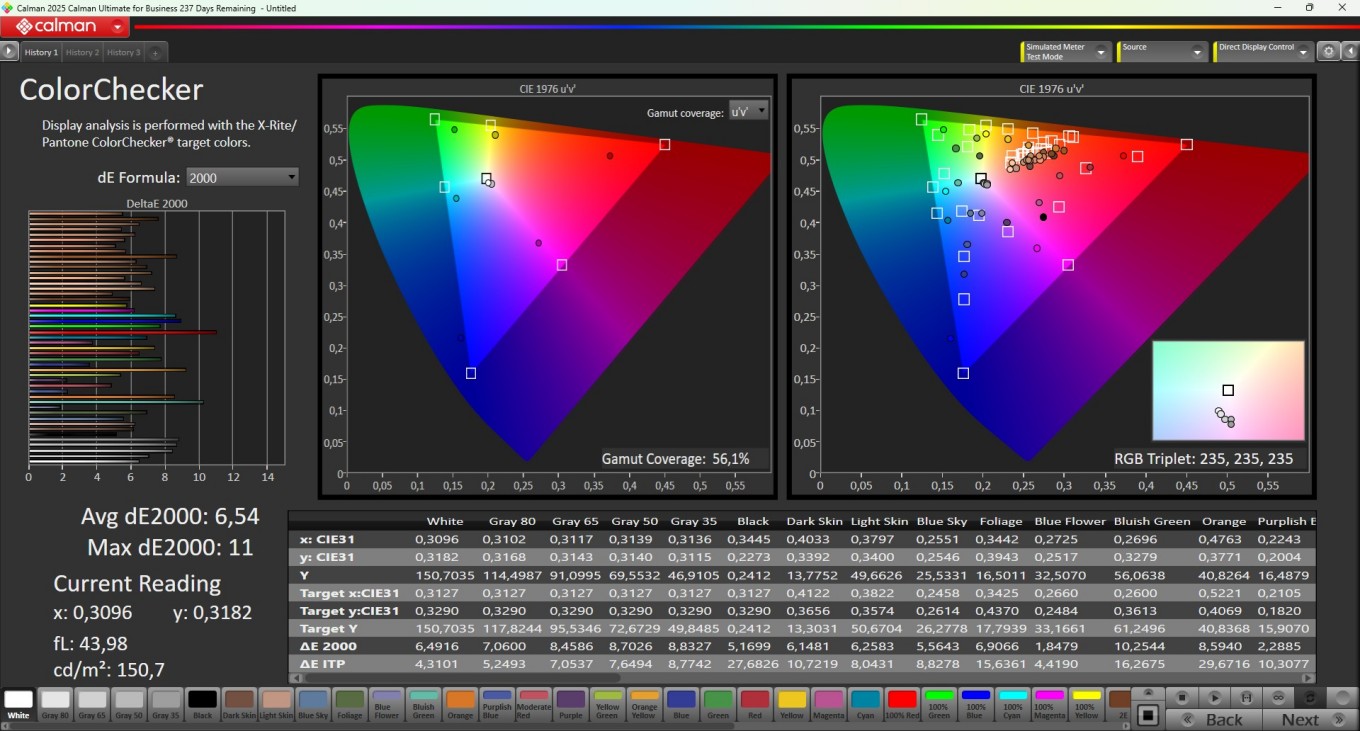Select the Gray 50 patch

129,704
